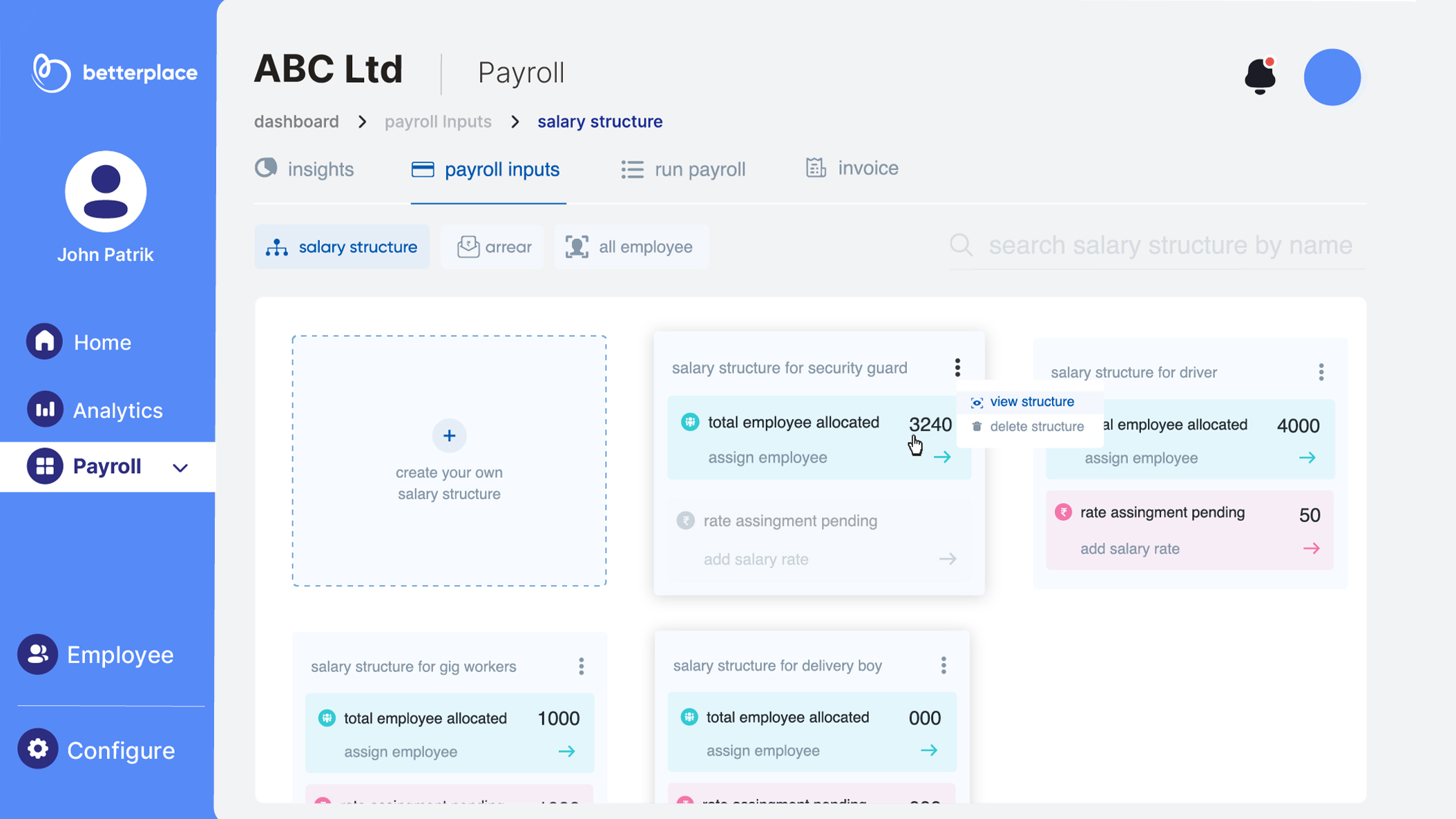
Task: Click dashboard breadcrumb link
Action: click(296, 122)
